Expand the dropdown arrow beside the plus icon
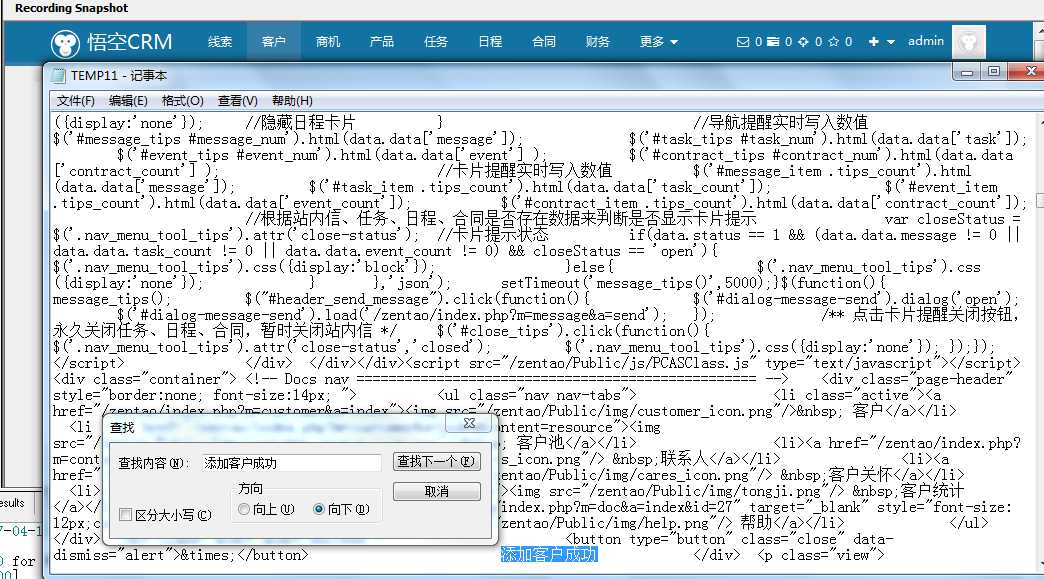1044x579 pixels. click(890, 42)
